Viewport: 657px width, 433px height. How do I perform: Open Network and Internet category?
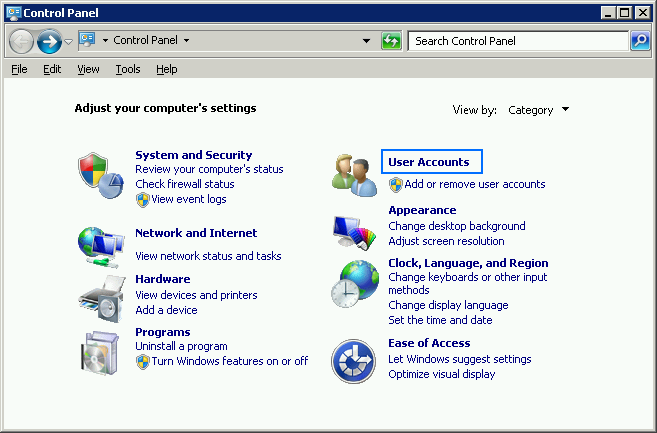[x=196, y=233]
